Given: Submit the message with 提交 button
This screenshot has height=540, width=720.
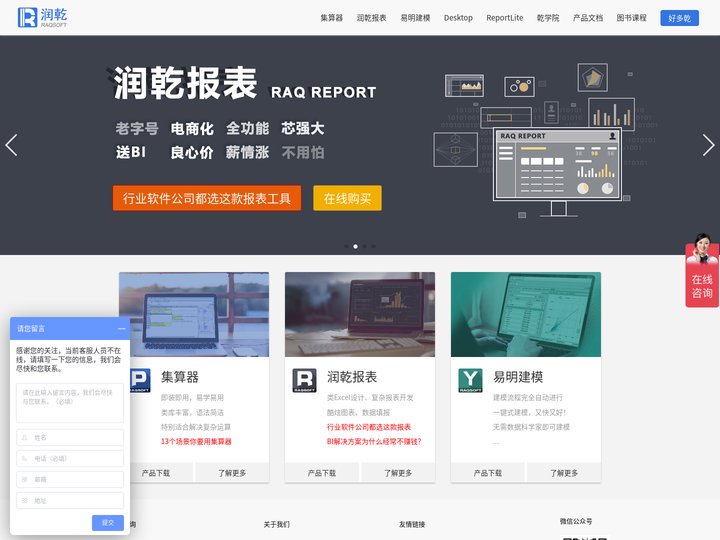Looking at the screenshot, I should coord(108,523).
